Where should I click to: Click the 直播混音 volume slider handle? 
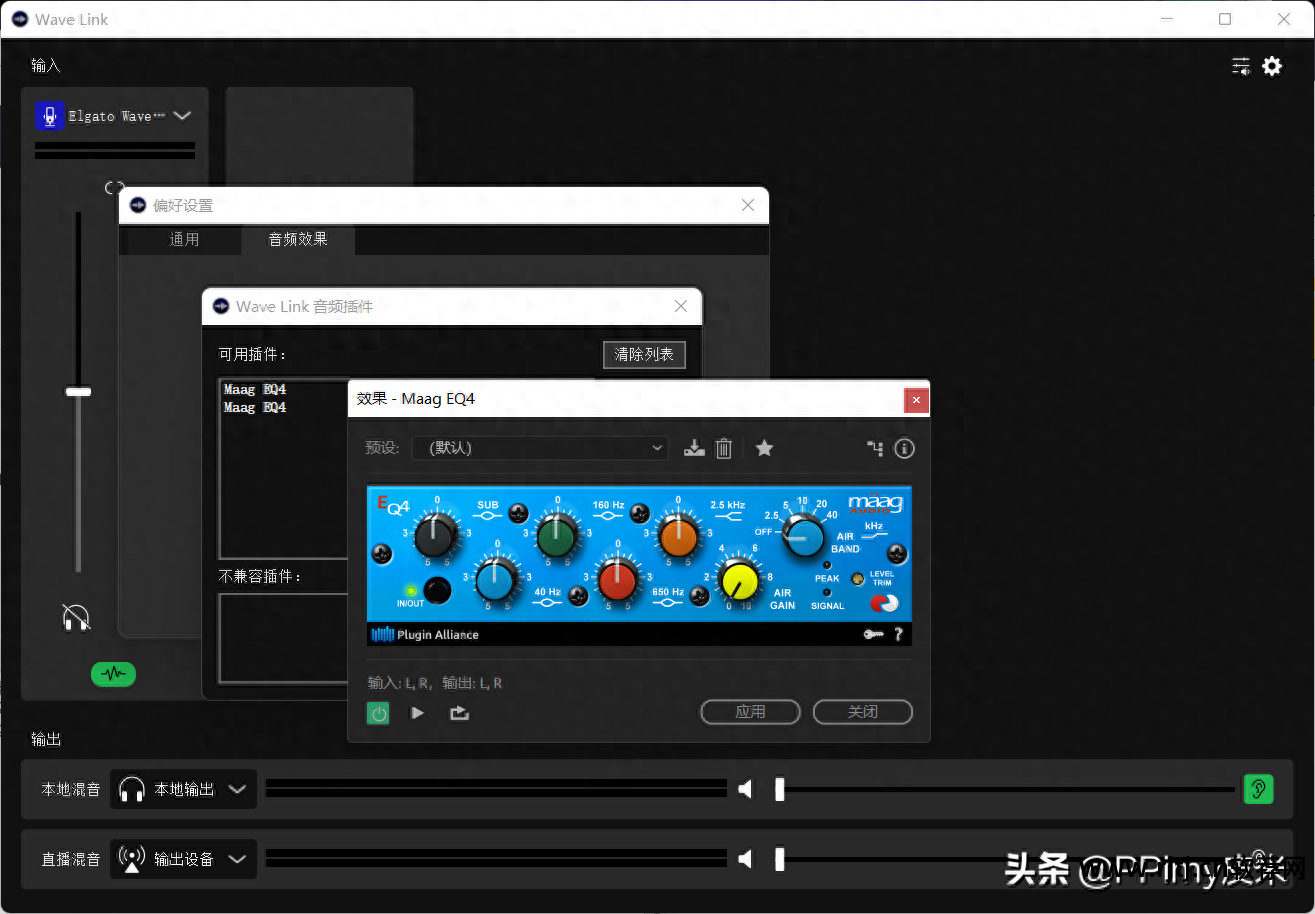tap(780, 859)
